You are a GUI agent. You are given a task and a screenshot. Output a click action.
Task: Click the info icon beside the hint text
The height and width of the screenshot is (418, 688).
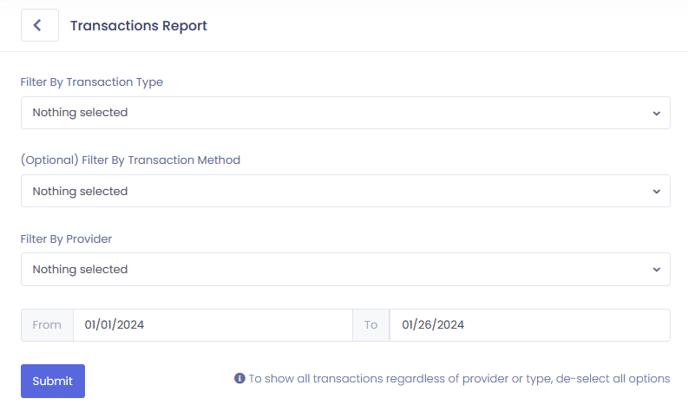coord(240,378)
